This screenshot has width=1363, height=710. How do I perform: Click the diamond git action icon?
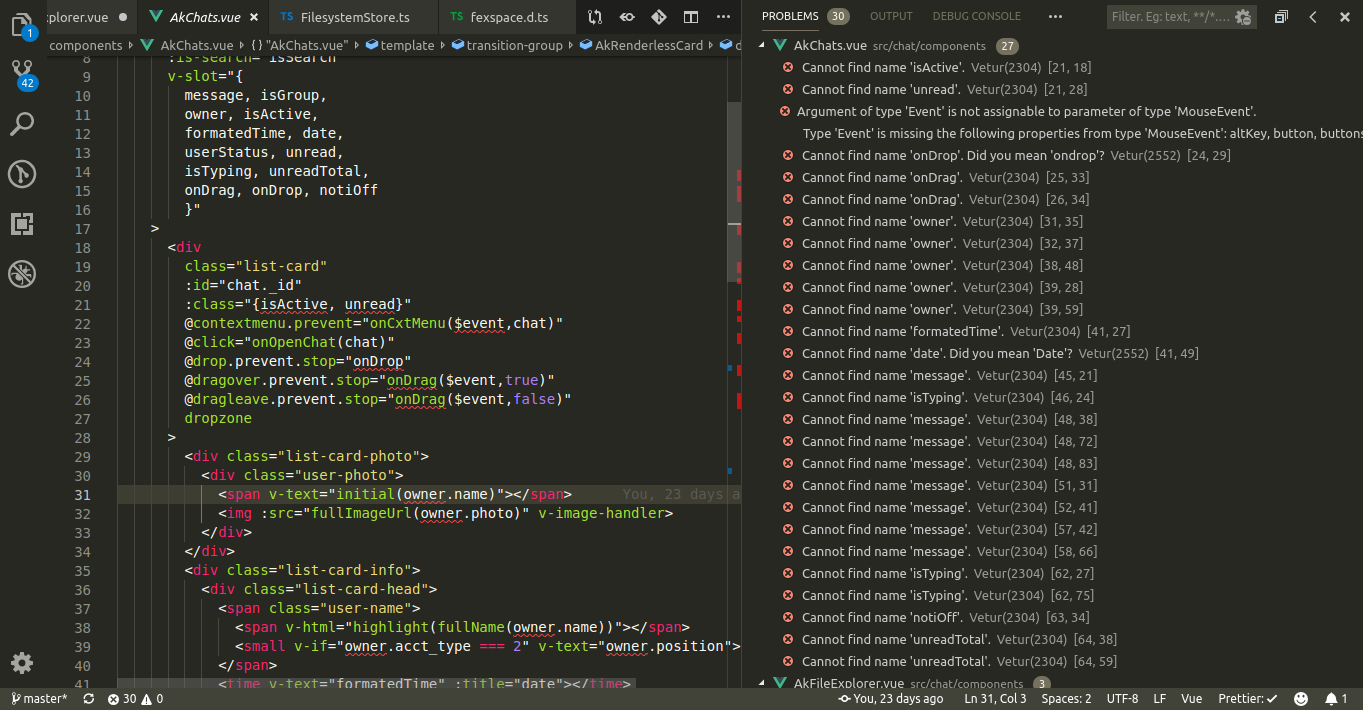point(659,17)
